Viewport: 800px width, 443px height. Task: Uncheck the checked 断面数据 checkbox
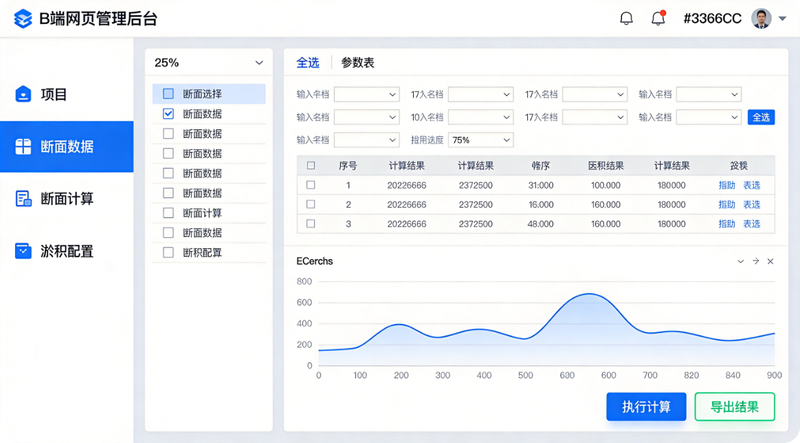point(168,114)
